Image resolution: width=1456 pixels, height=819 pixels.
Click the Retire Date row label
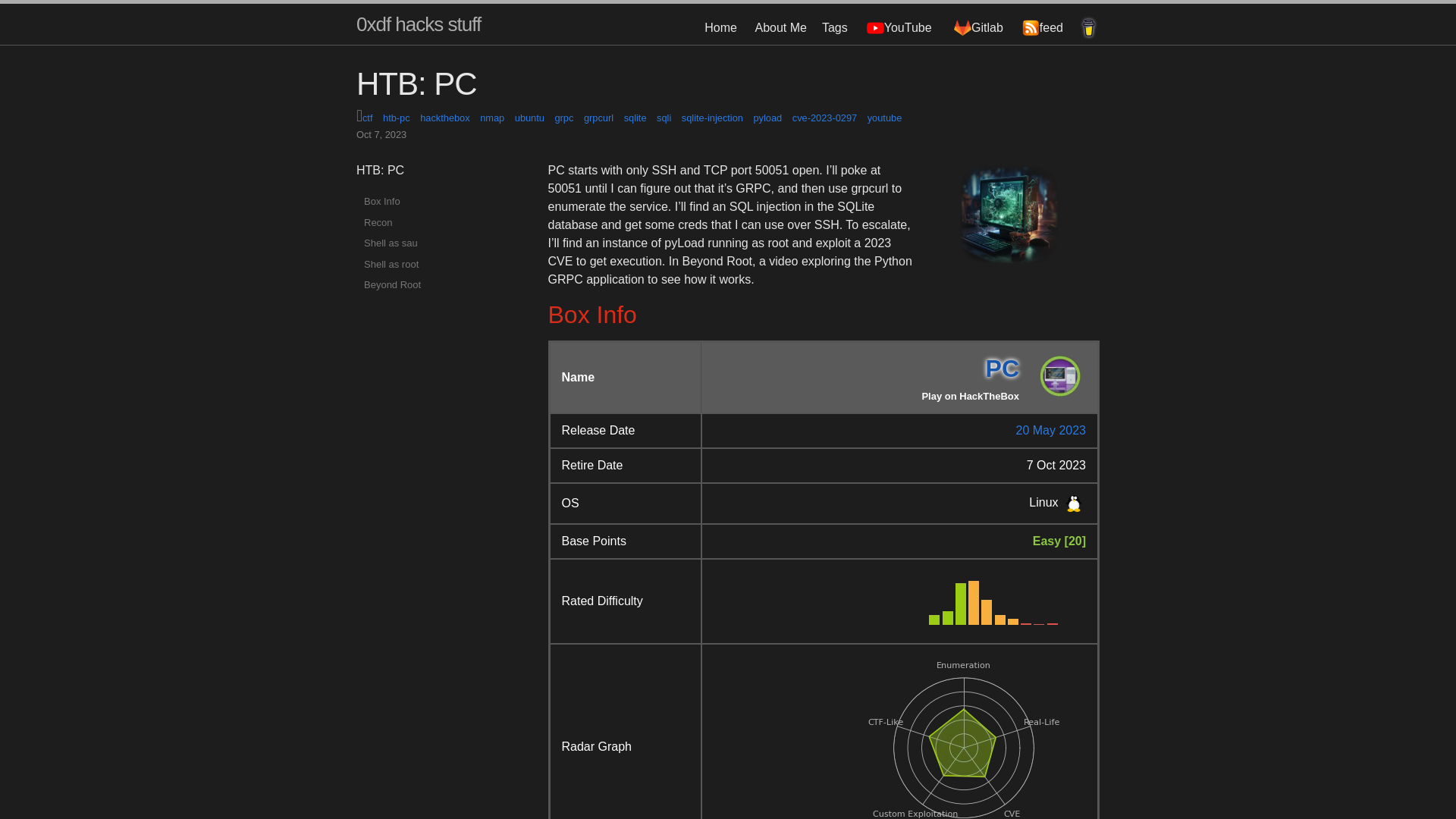click(x=591, y=466)
